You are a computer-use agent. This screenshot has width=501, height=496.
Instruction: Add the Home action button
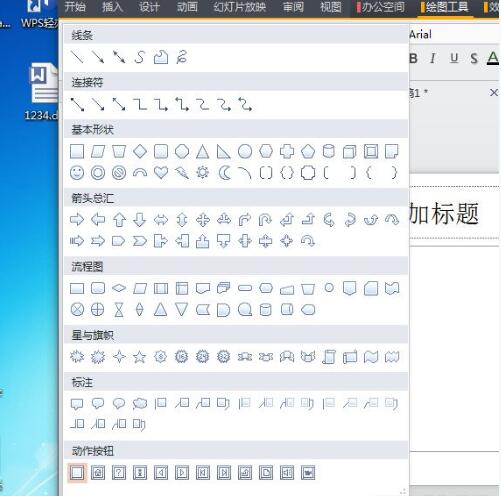(x=98, y=473)
